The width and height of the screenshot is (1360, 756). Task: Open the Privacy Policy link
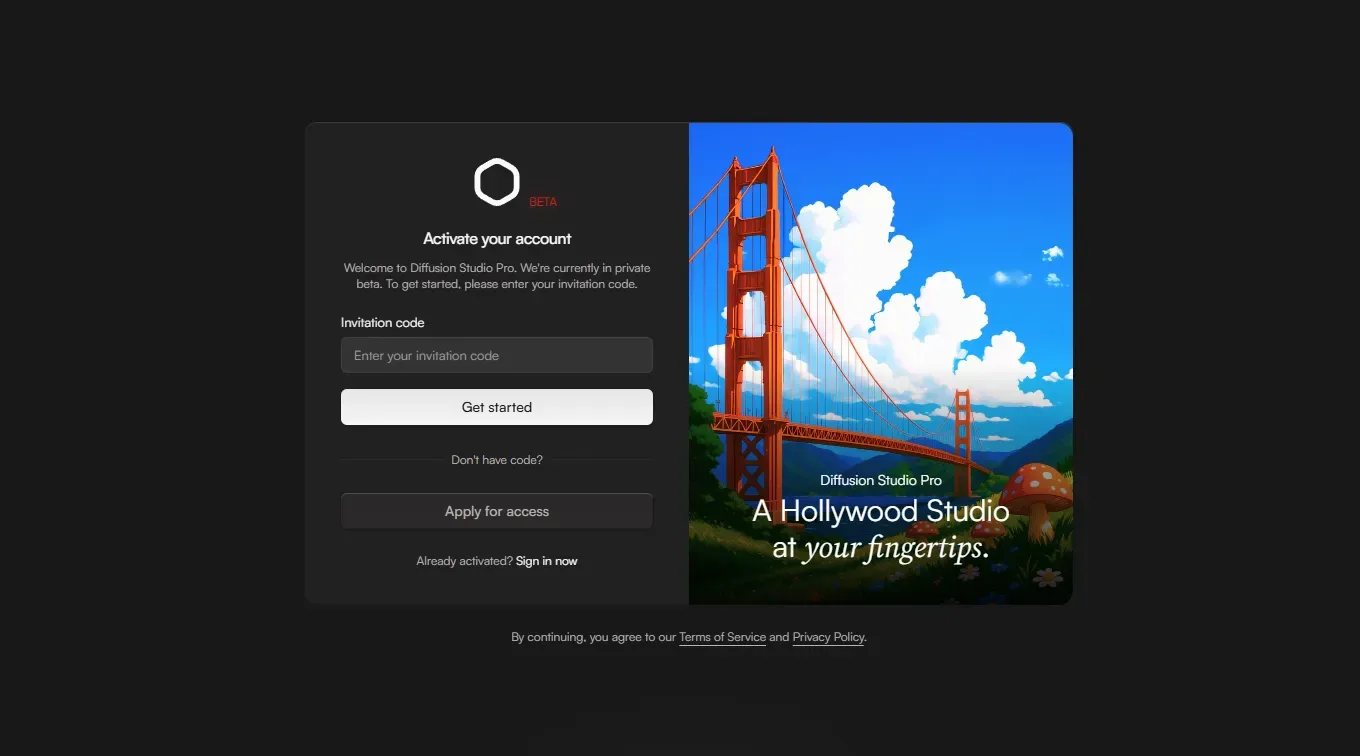coord(828,637)
